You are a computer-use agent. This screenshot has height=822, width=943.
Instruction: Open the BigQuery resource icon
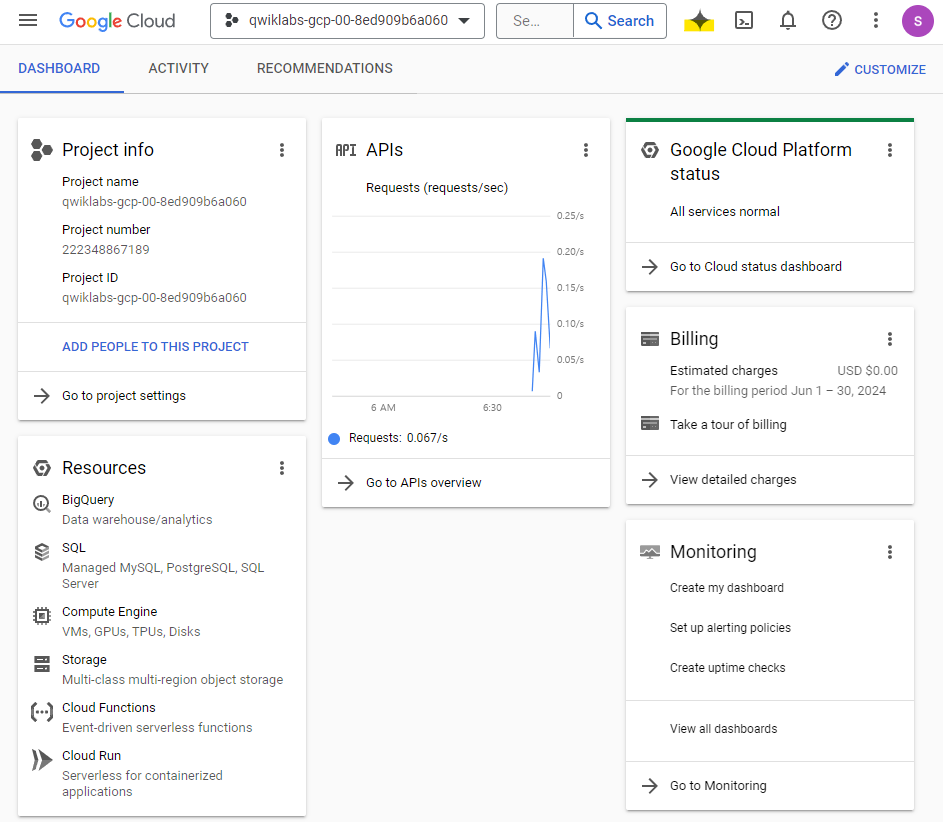coord(42,504)
